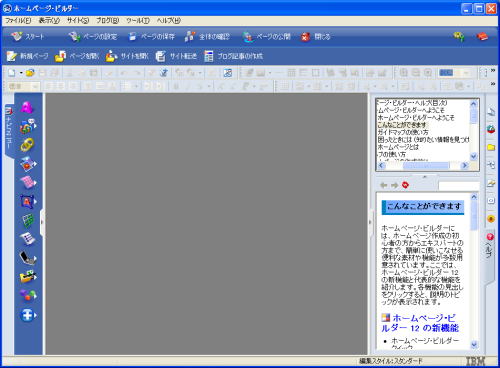
Task: Open the ファイル menu
Action: [x=18, y=21]
